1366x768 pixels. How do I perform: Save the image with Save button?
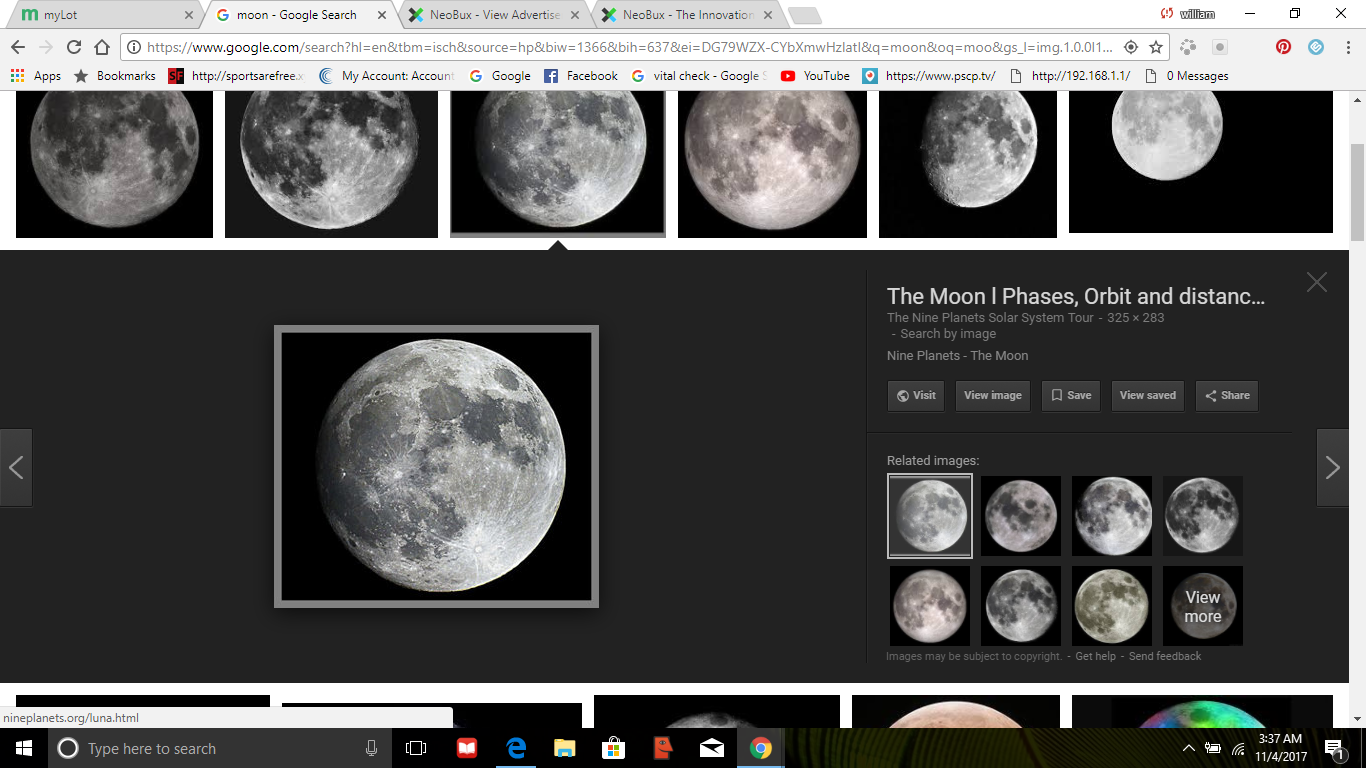click(x=1071, y=395)
